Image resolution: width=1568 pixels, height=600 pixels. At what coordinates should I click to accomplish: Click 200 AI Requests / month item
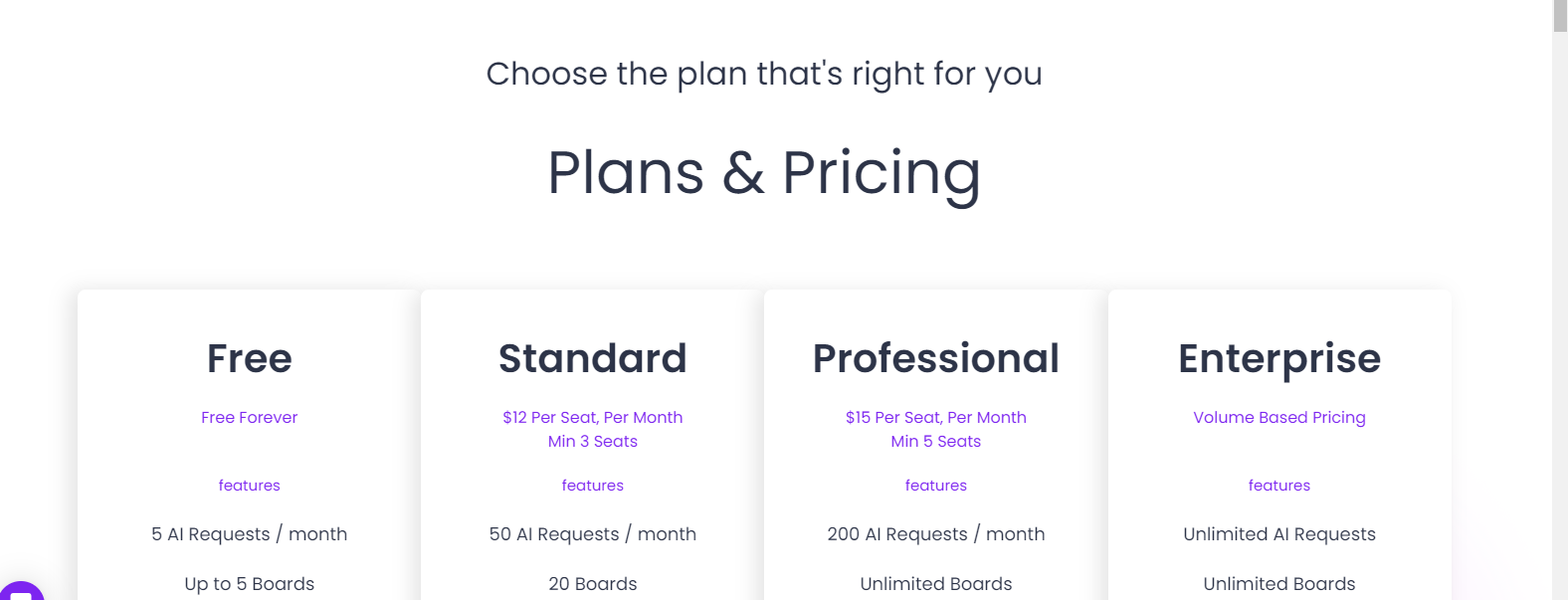(x=936, y=534)
